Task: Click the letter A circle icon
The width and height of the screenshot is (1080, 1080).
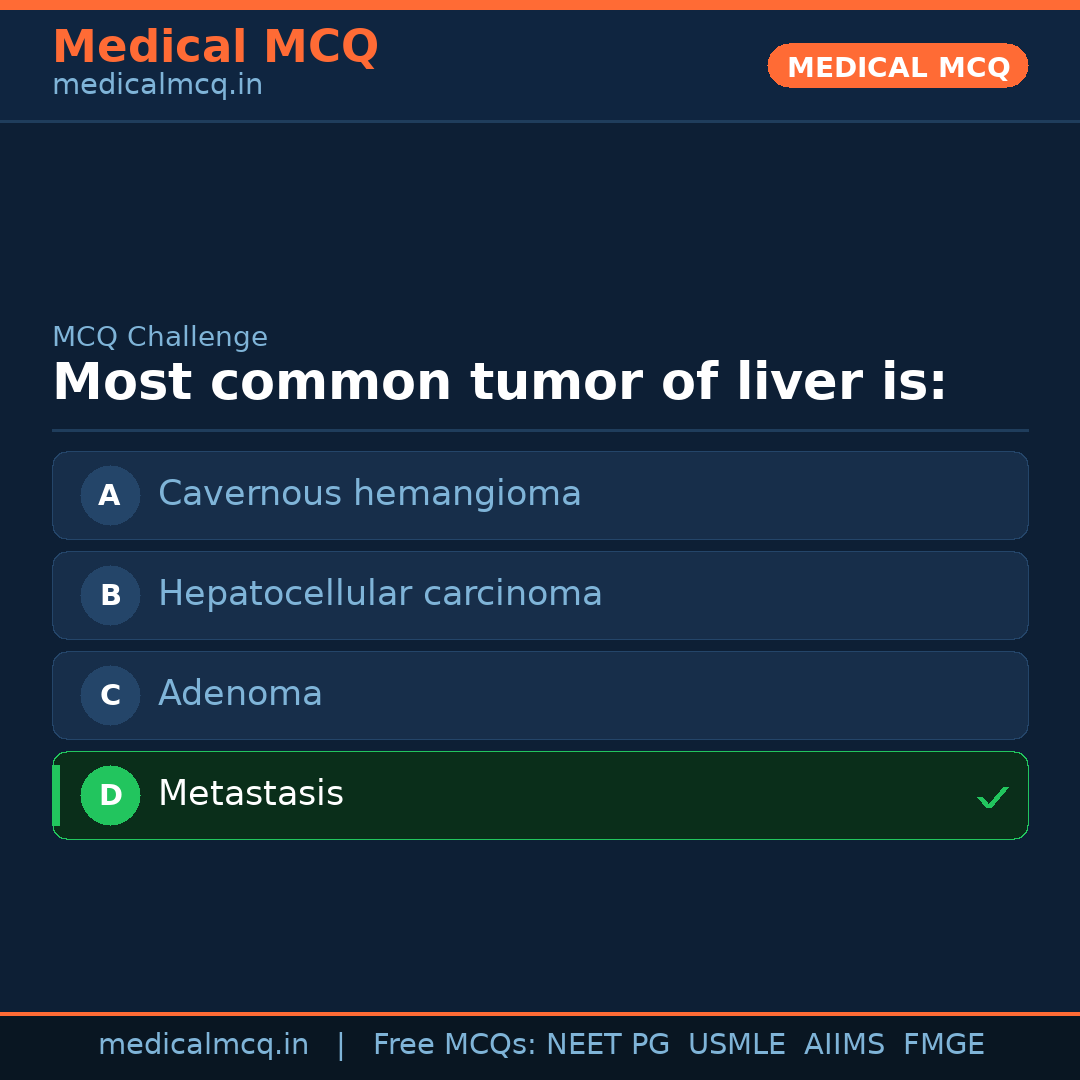Action: 110,495
